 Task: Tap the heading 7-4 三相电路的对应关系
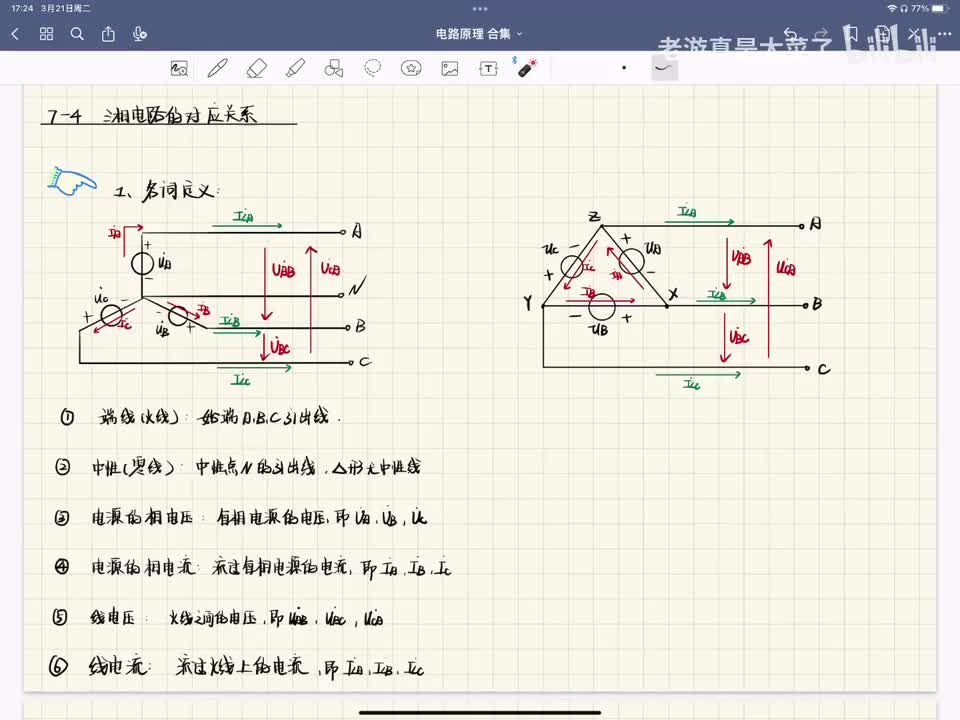click(152, 114)
